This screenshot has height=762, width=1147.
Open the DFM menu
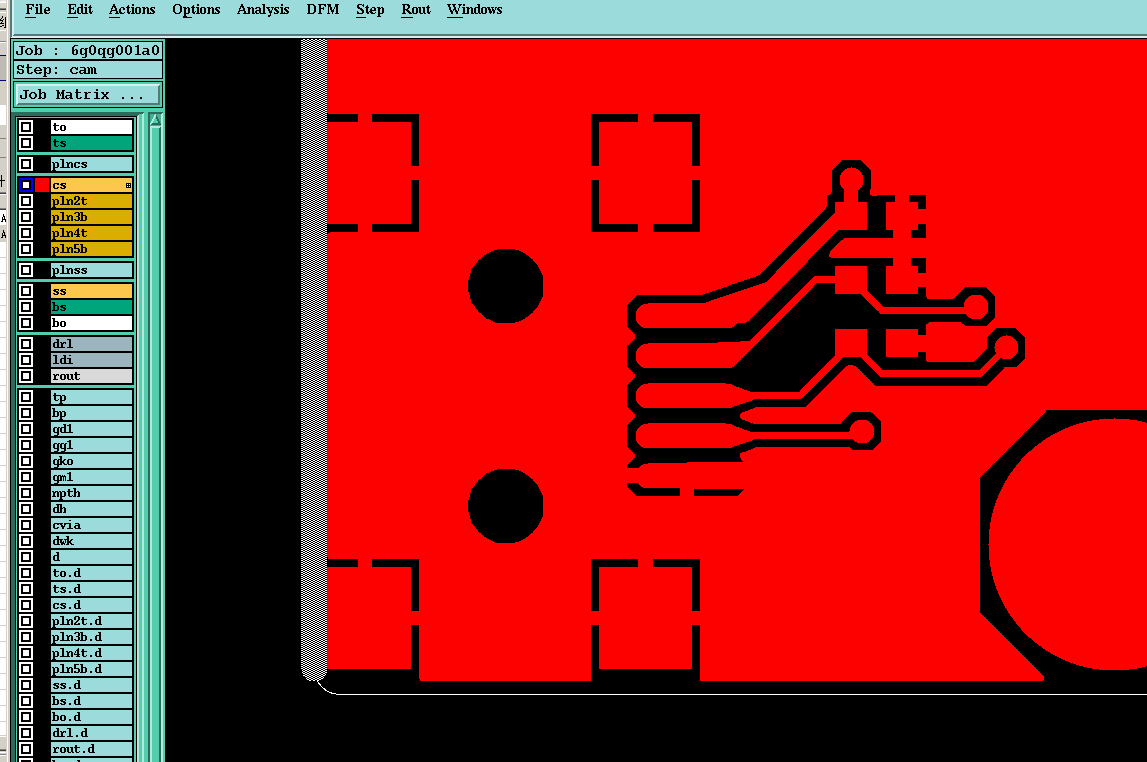tap(323, 10)
